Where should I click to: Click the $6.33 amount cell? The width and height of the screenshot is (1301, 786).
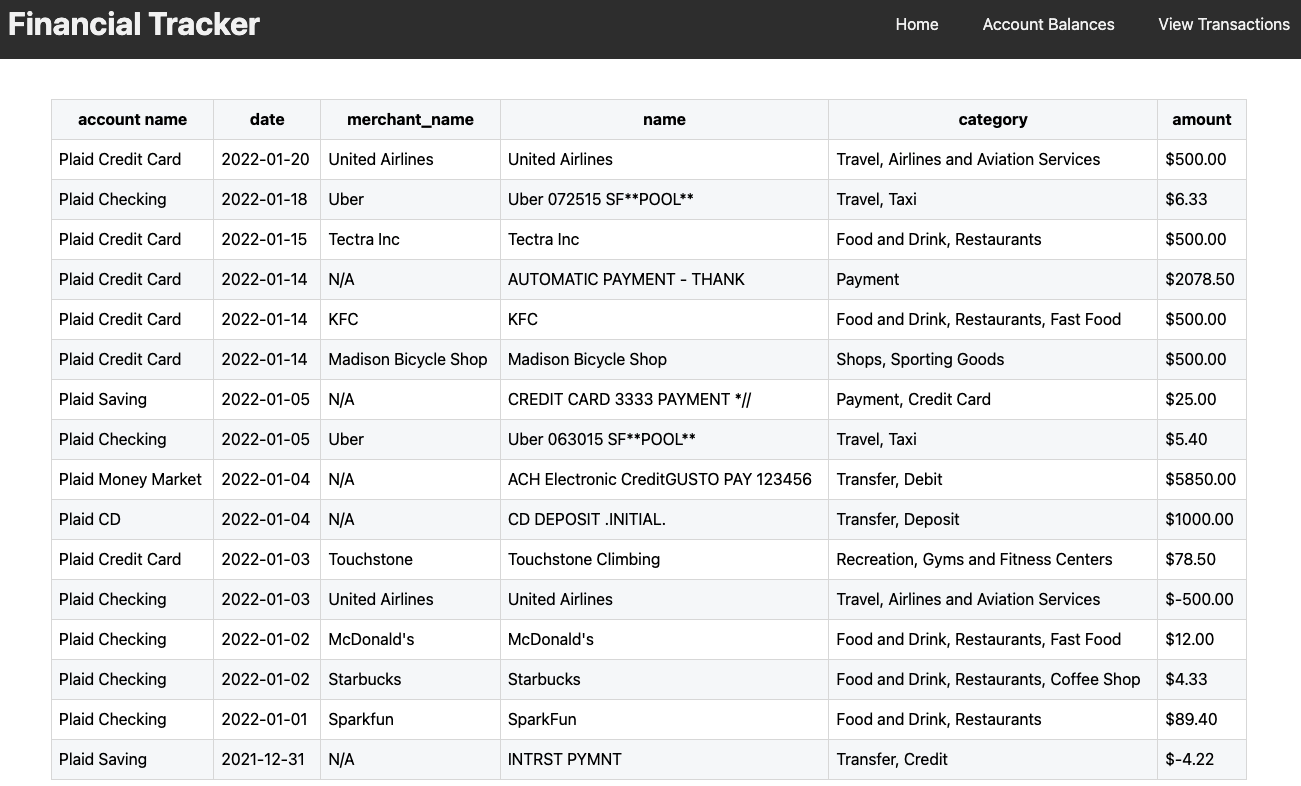click(x=1202, y=199)
